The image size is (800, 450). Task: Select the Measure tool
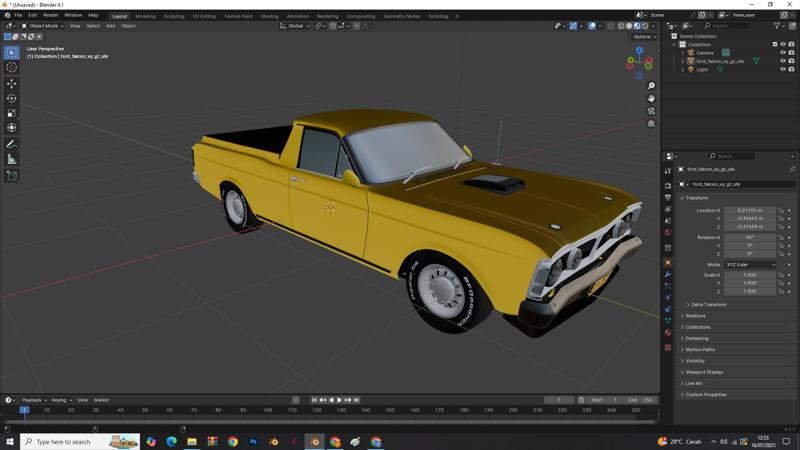coord(12,160)
